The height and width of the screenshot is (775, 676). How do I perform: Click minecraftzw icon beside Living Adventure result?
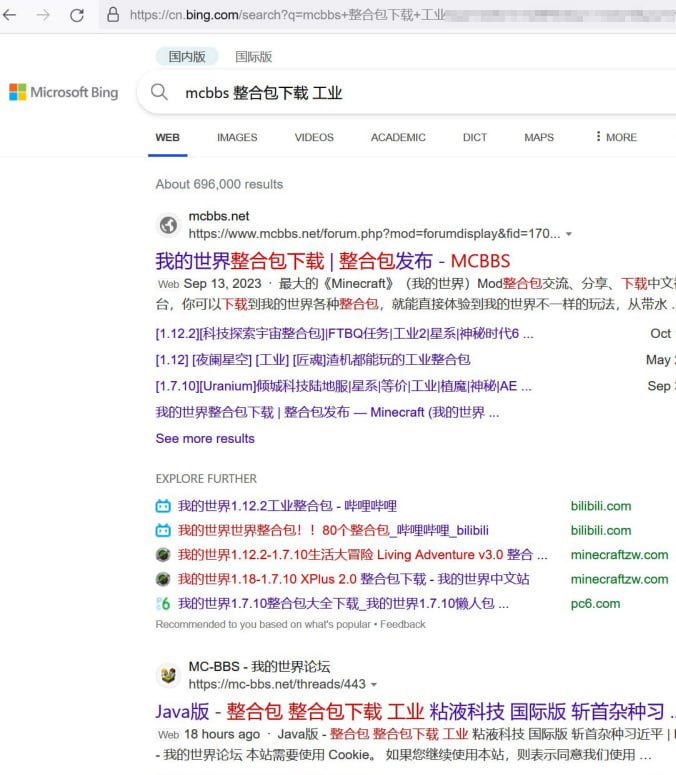(x=163, y=555)
